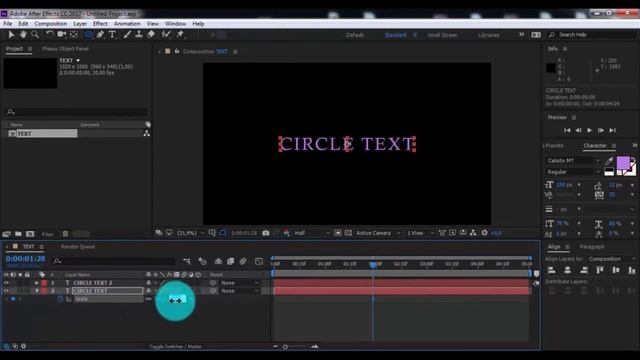Open the 1 View layout dropdown
The image size is (640, 360).
point(420,233)
